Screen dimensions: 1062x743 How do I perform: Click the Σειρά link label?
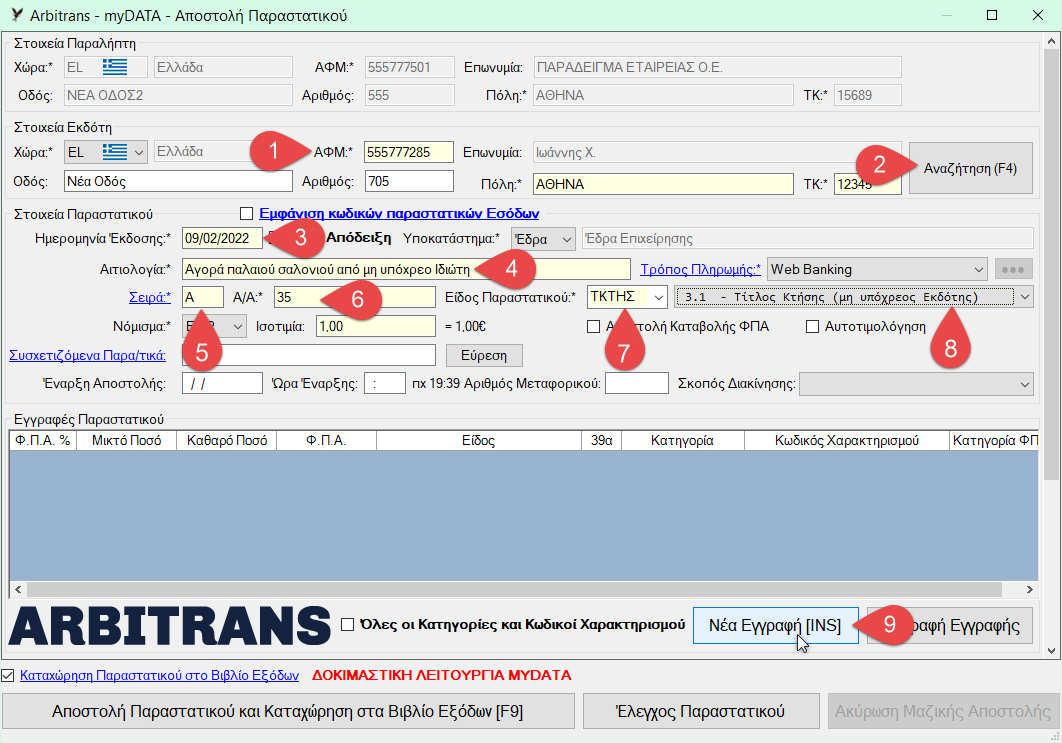[150, 297]
